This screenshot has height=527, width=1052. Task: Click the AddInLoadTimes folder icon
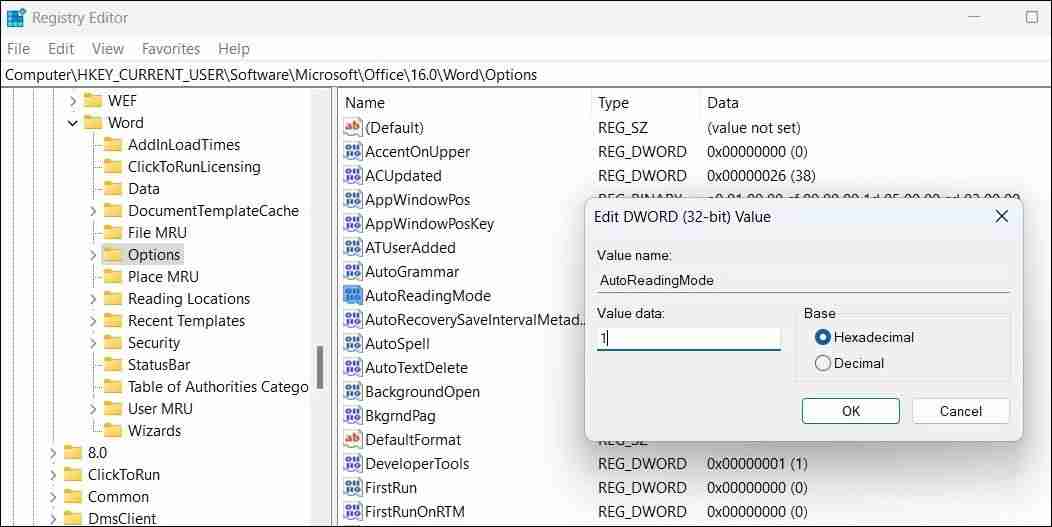tap(113, 145)
